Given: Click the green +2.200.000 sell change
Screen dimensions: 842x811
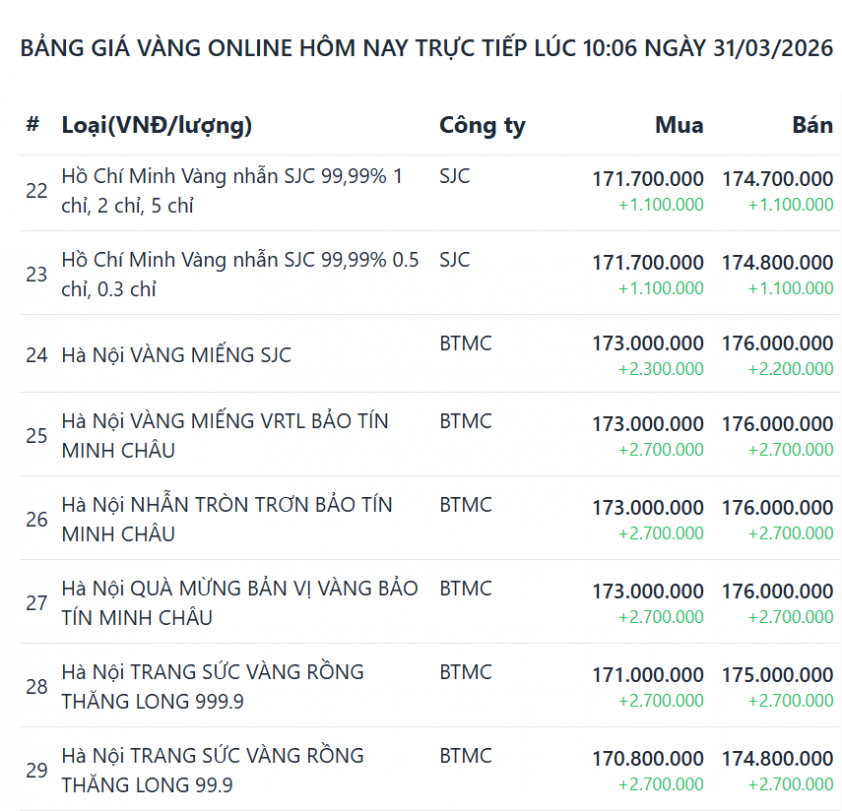Looking at the screenshot, I should [x=790, y=369].
